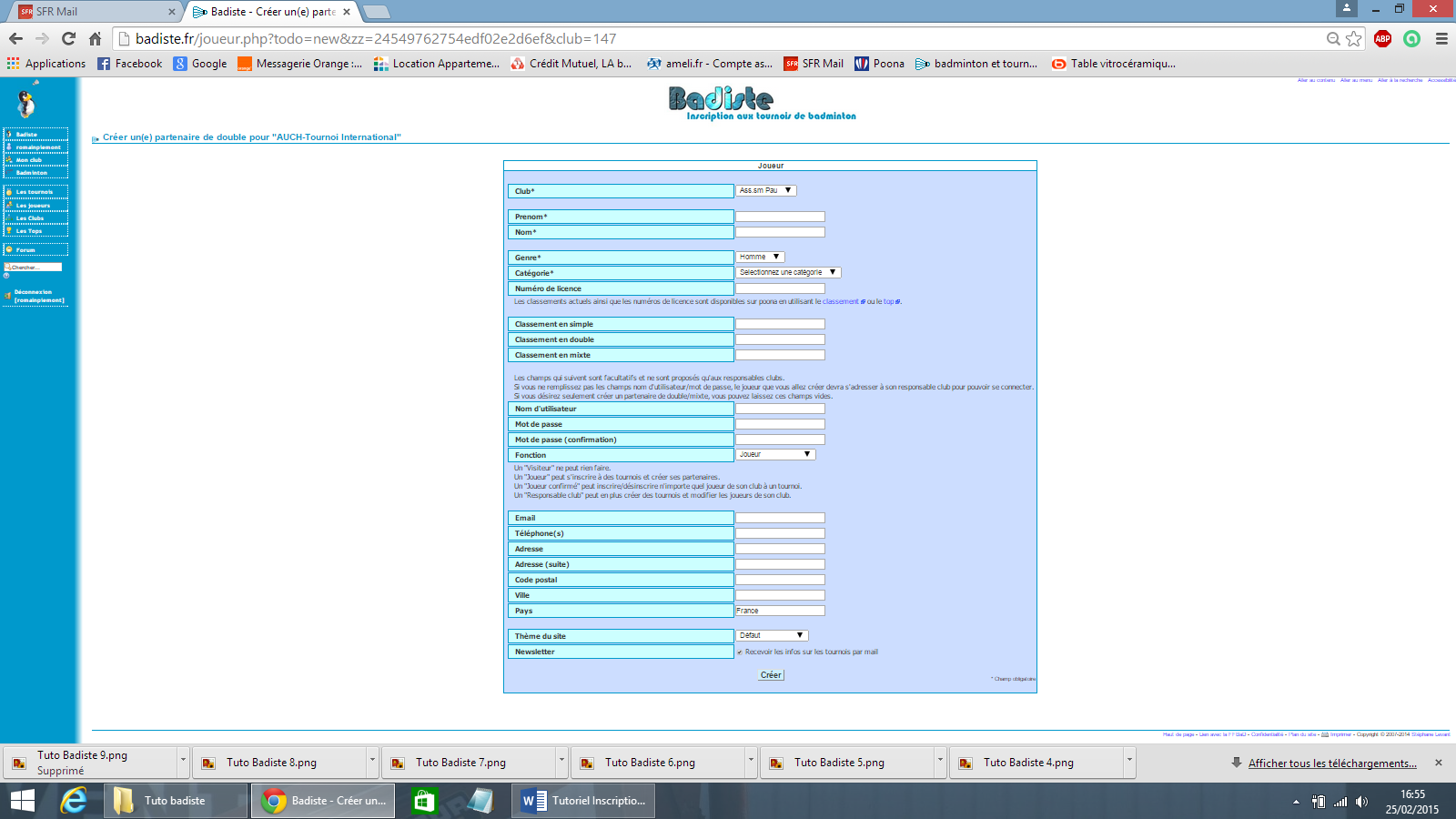
Task: Click the penguin mascot logo
Action: 26,103
